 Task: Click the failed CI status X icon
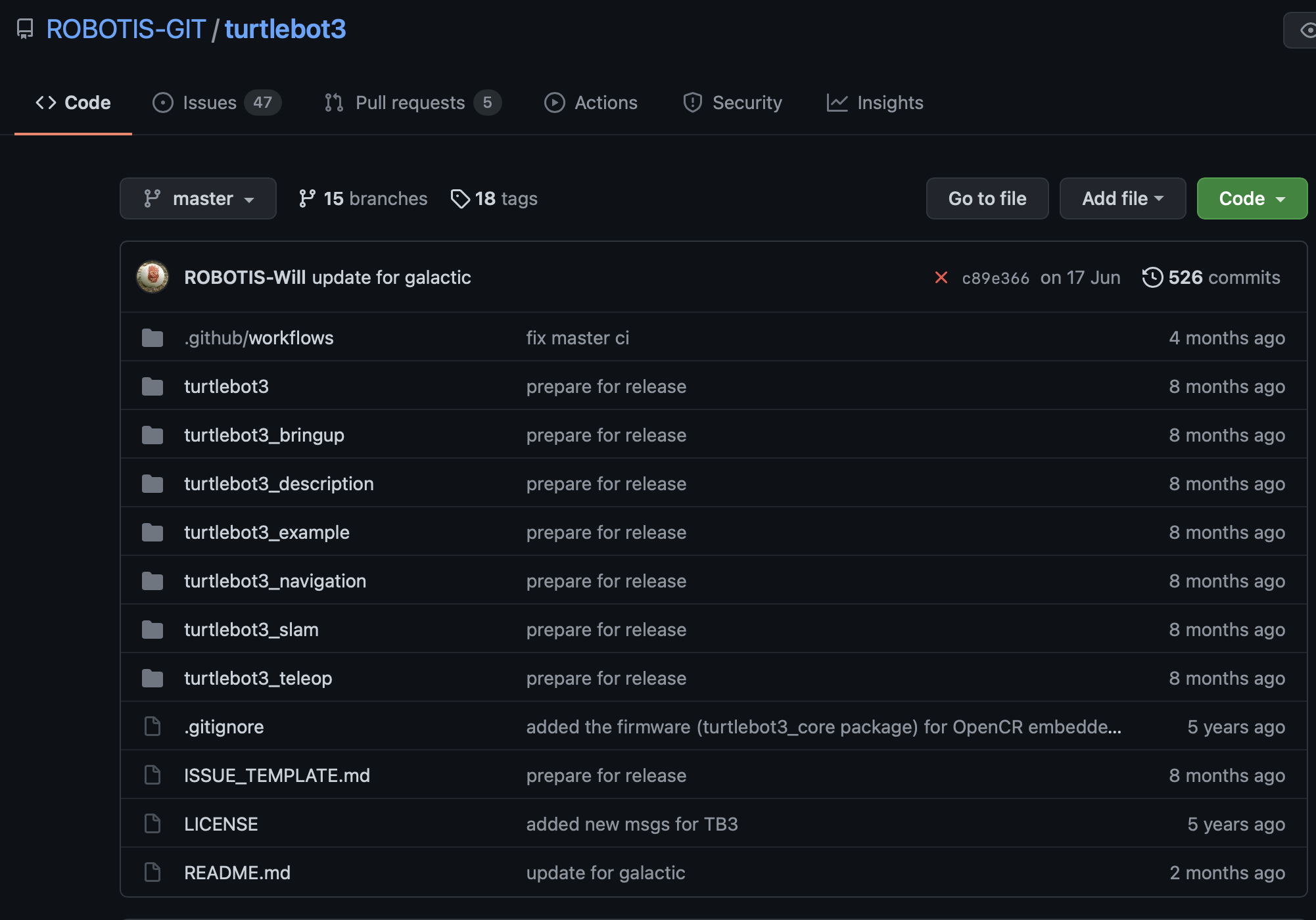point(941,277)
